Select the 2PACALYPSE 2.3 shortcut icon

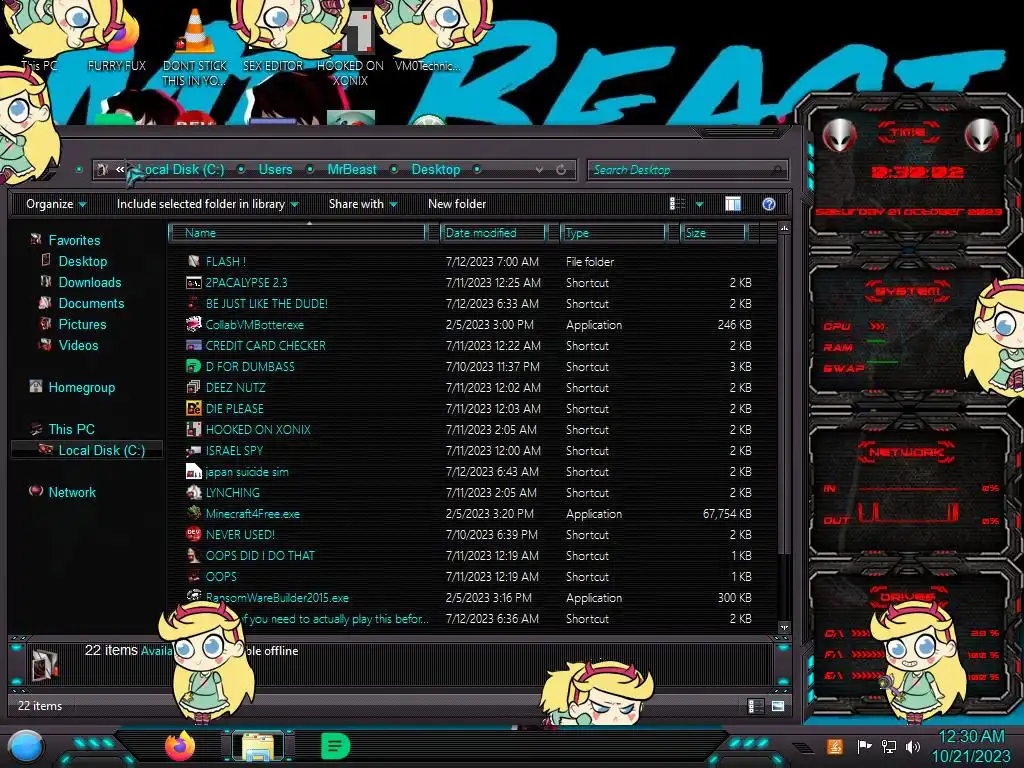click(193, 283)
